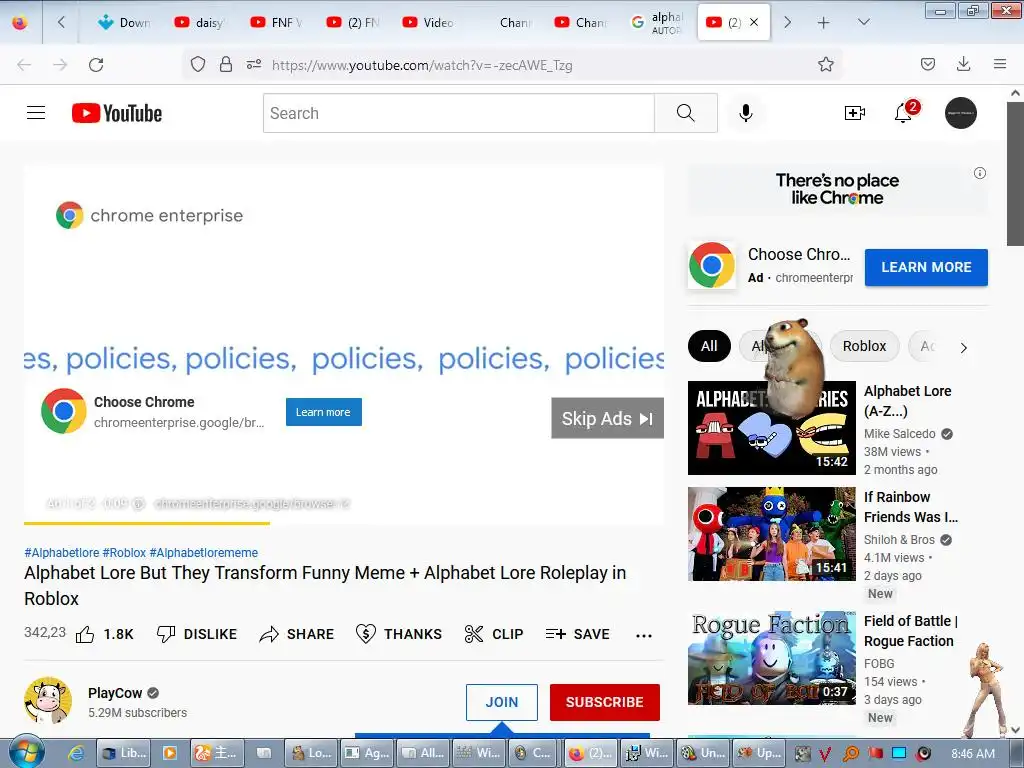
Task: Open the PlayCow channel name
Action: (x=115, y=693)
